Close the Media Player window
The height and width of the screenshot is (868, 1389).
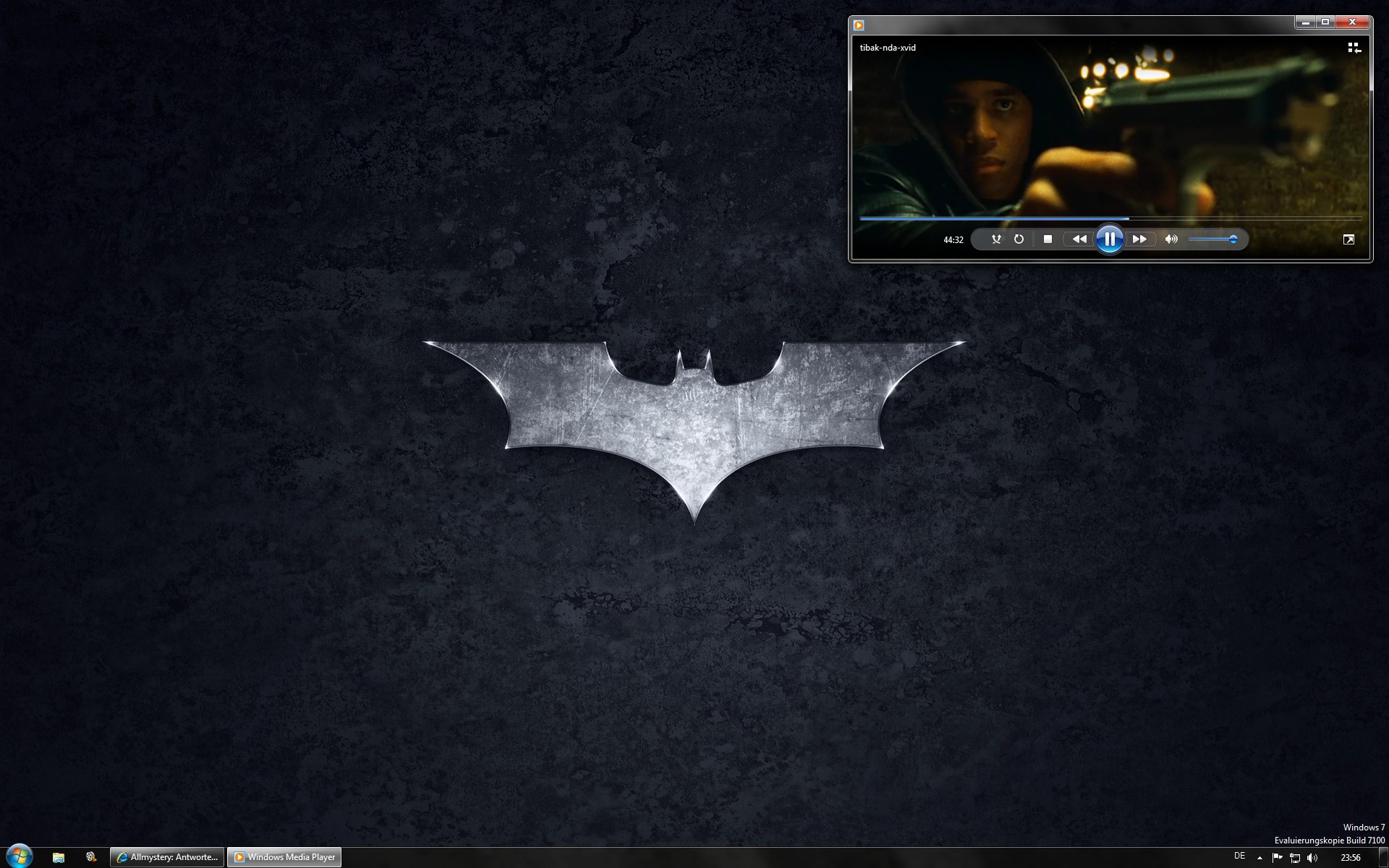[1352, 22]
